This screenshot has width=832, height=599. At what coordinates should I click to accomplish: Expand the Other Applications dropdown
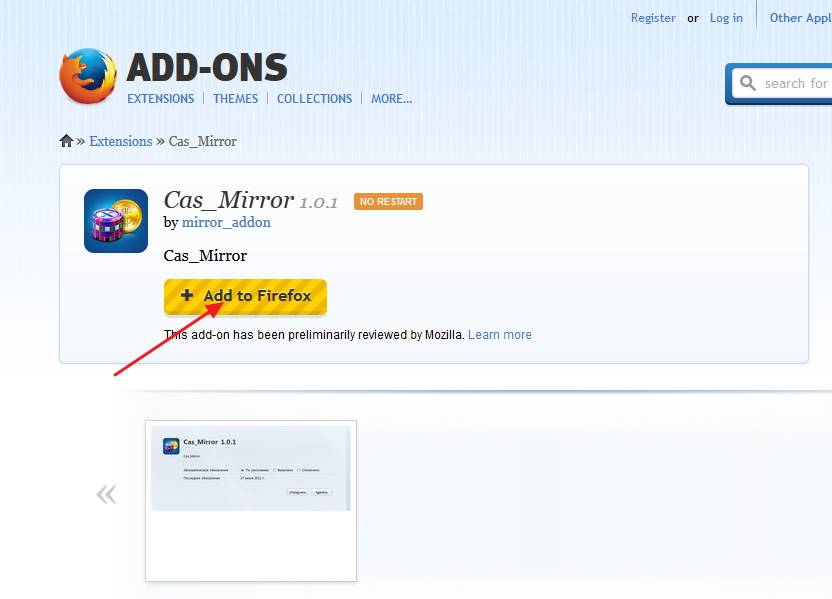[x=799, y=17]
